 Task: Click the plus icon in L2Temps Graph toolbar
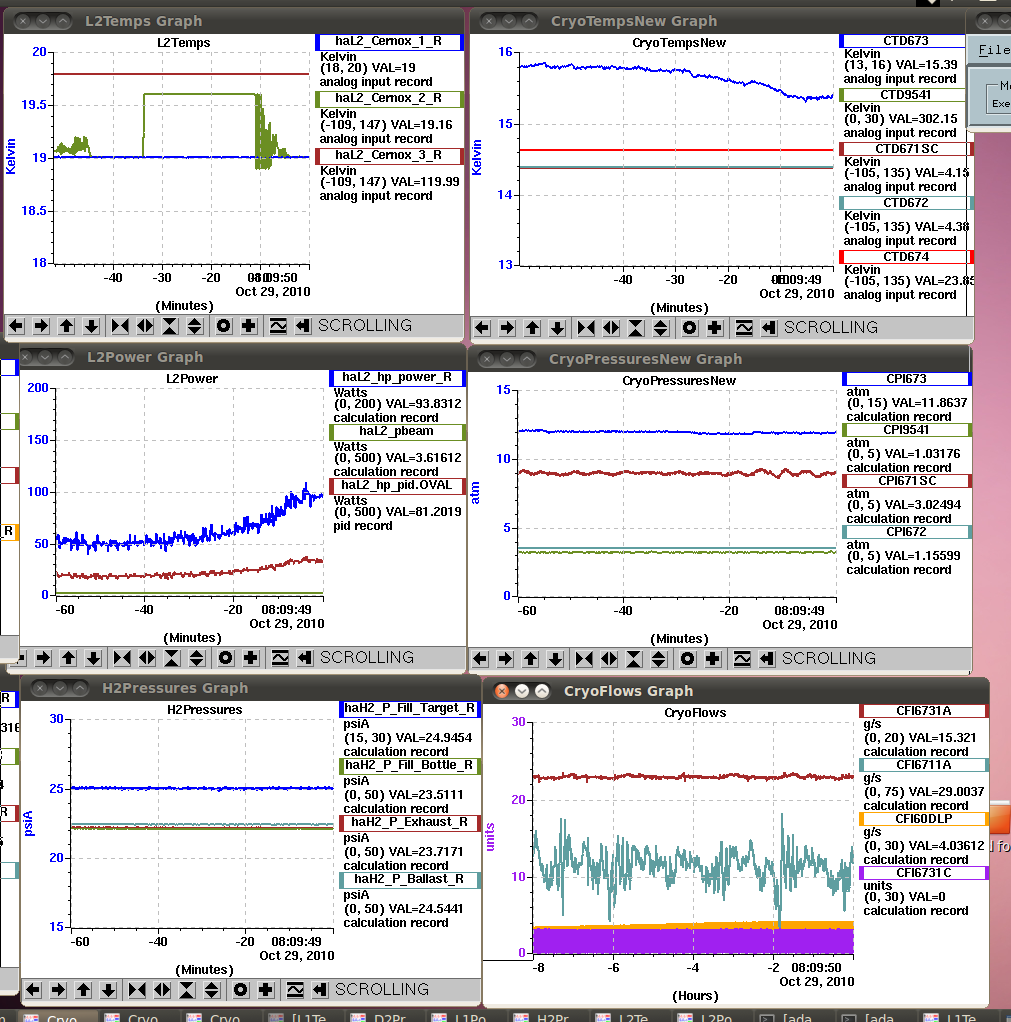pos(248,326)
